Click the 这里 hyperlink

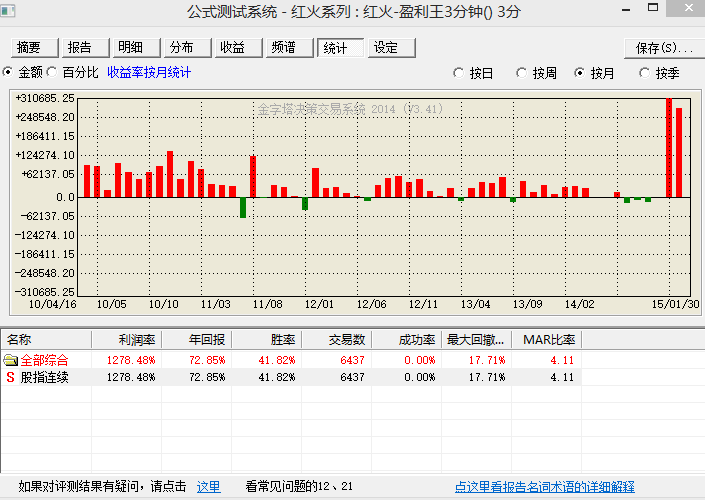[x=208, y=487]
